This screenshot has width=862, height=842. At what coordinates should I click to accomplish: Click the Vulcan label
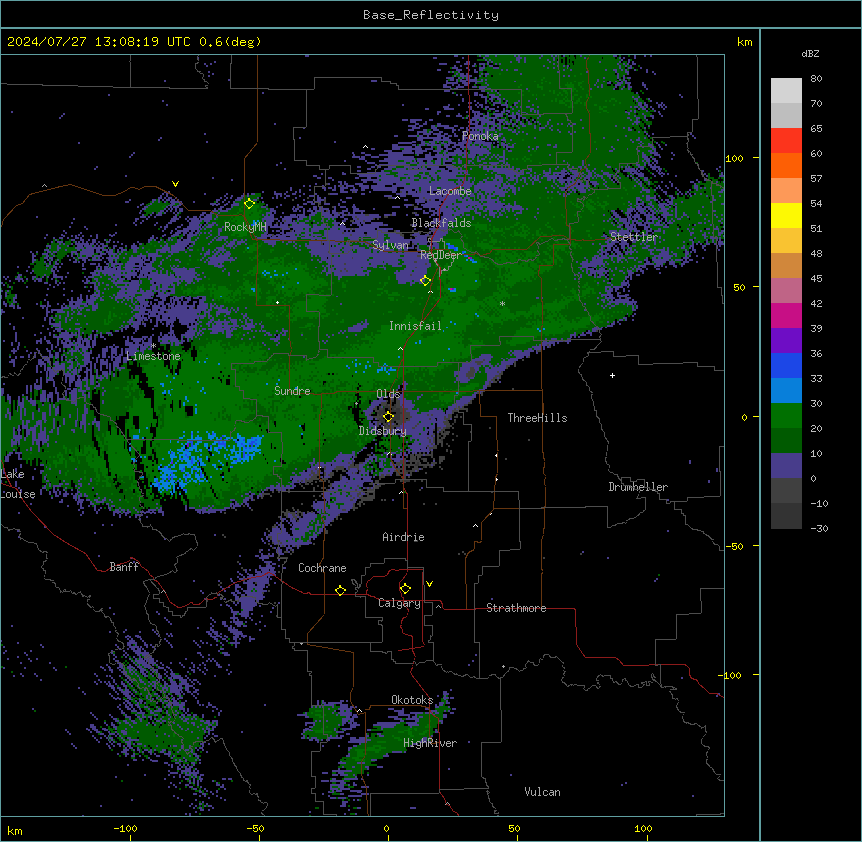coord(542,792)
